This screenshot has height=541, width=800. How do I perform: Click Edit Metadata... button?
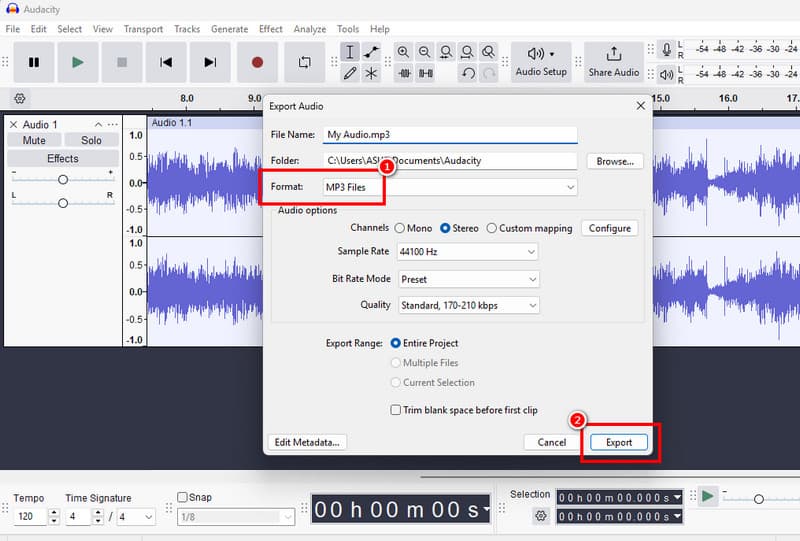(x=307, y=442)
